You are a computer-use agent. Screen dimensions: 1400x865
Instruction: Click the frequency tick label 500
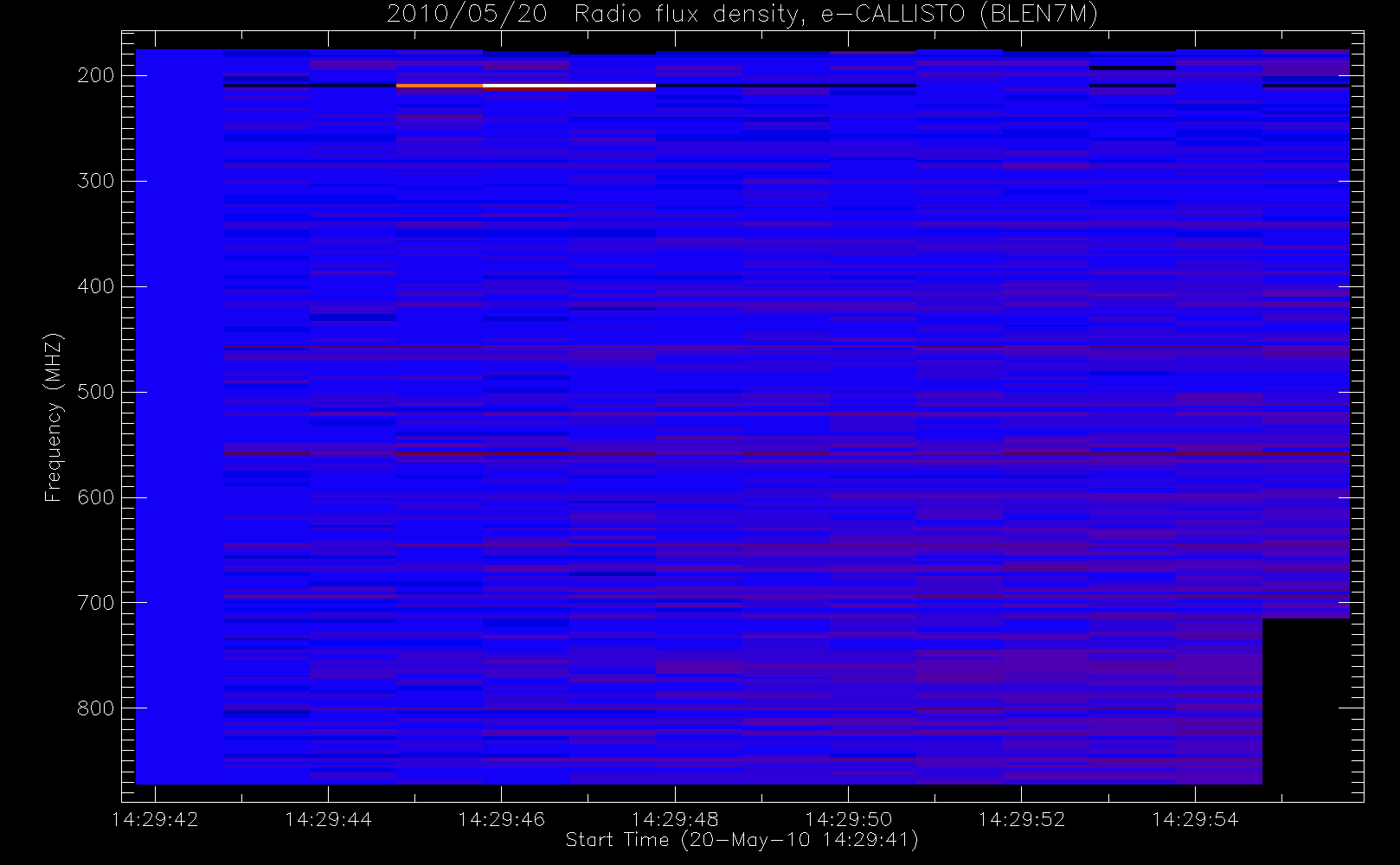pyautogui.click(x=96, y=392)
